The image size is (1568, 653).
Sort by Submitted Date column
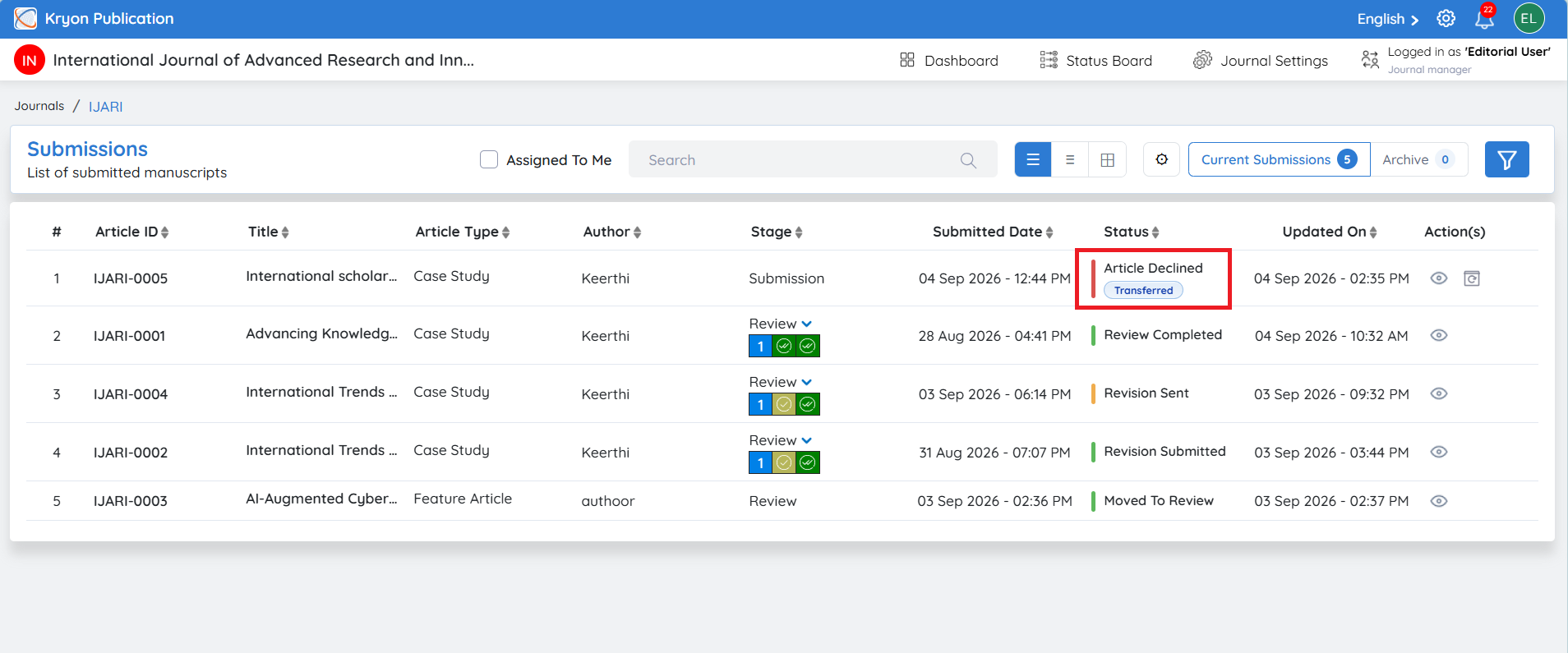(x=993, y=232)
